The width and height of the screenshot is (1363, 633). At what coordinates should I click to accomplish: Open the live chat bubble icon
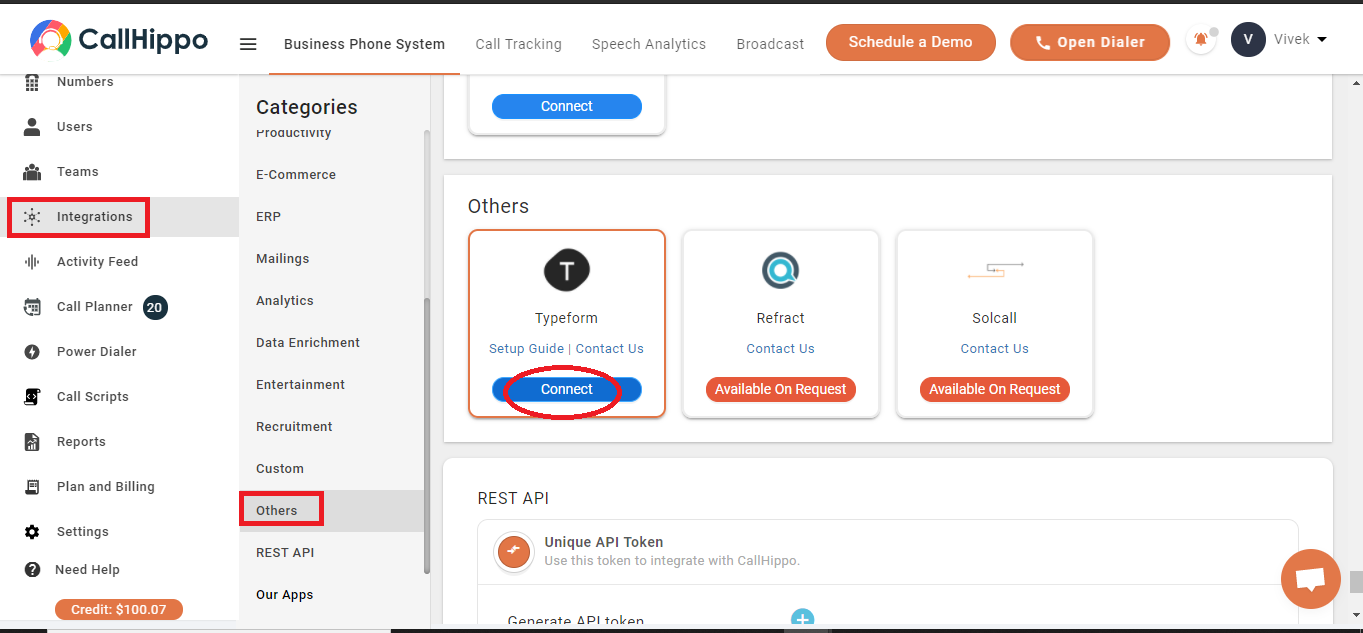click(1311, 579)
